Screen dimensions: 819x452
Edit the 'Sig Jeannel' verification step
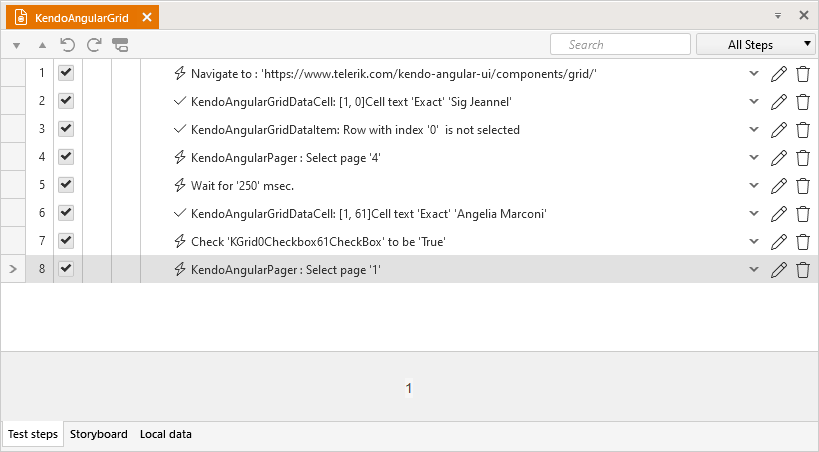(x=779, y=101)
